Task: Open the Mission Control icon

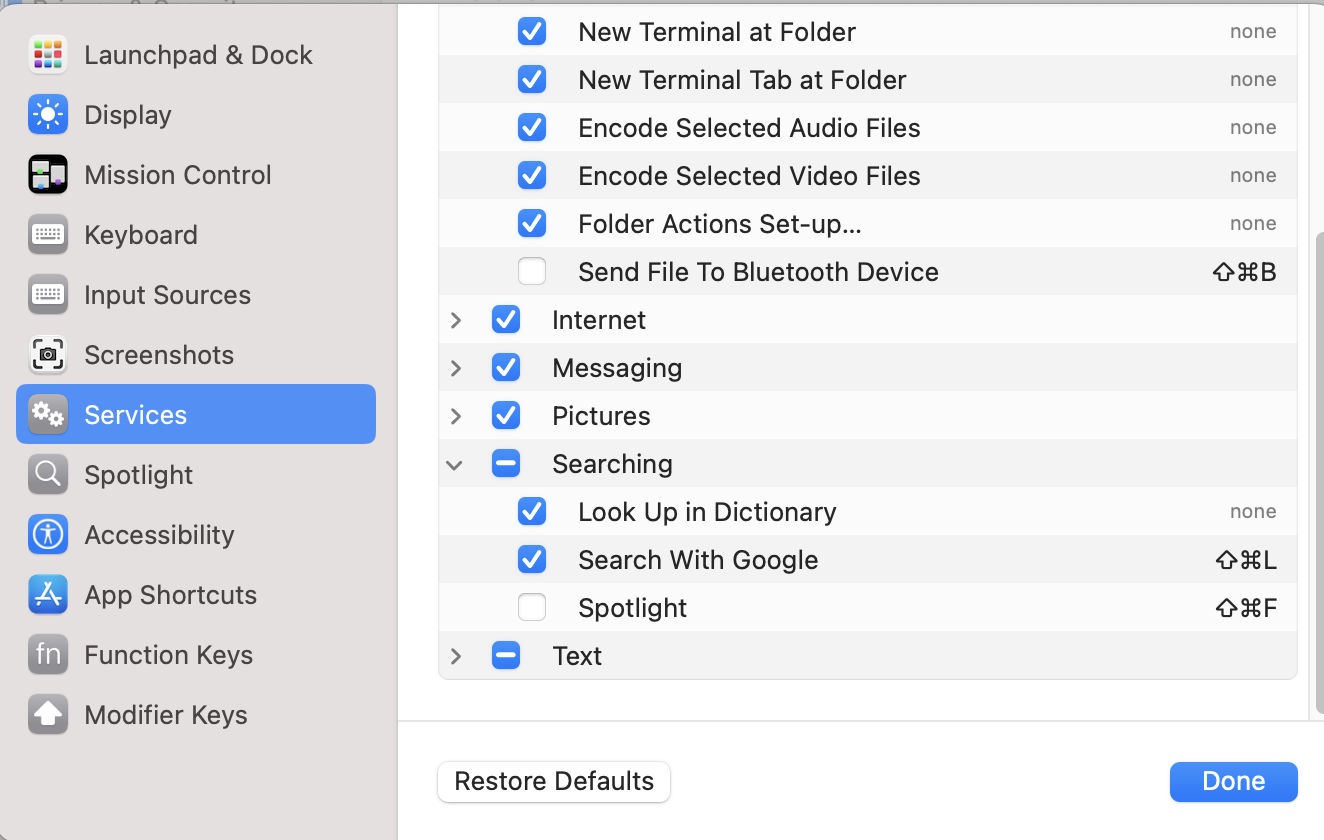Action: click(x=48, y=175)
